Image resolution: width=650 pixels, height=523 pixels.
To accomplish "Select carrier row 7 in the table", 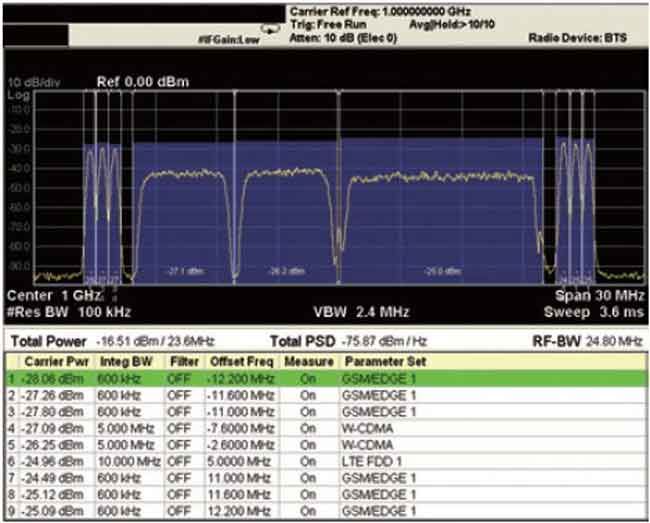I will pos(50,478).
